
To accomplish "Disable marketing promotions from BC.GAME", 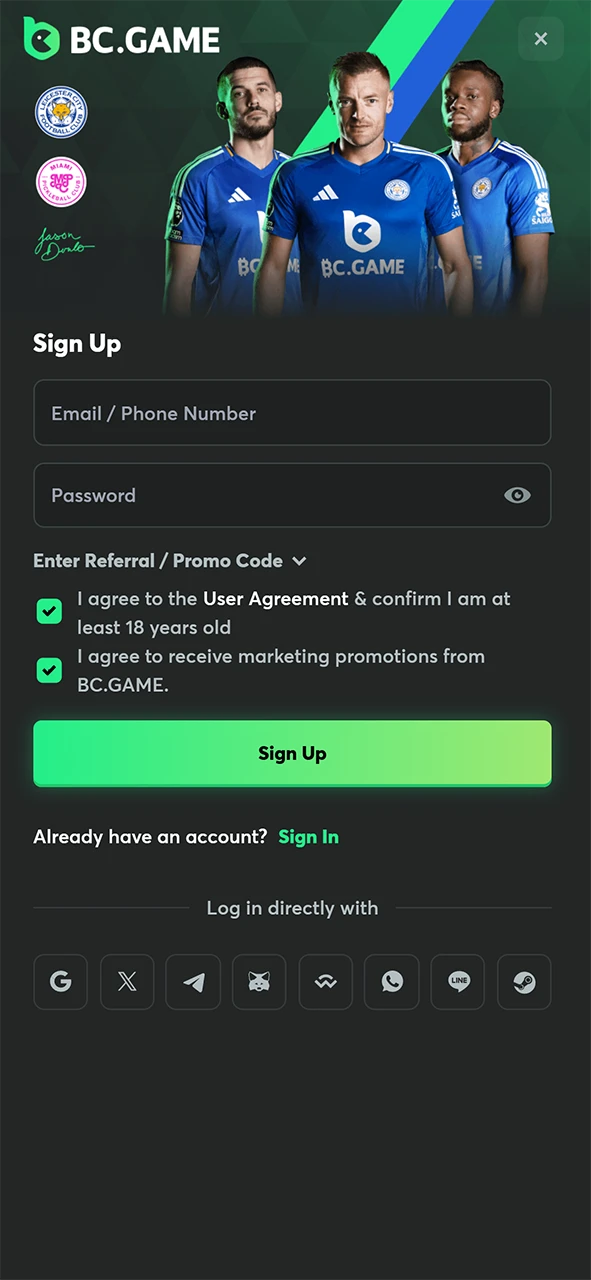I will click(x=49, y=670).
